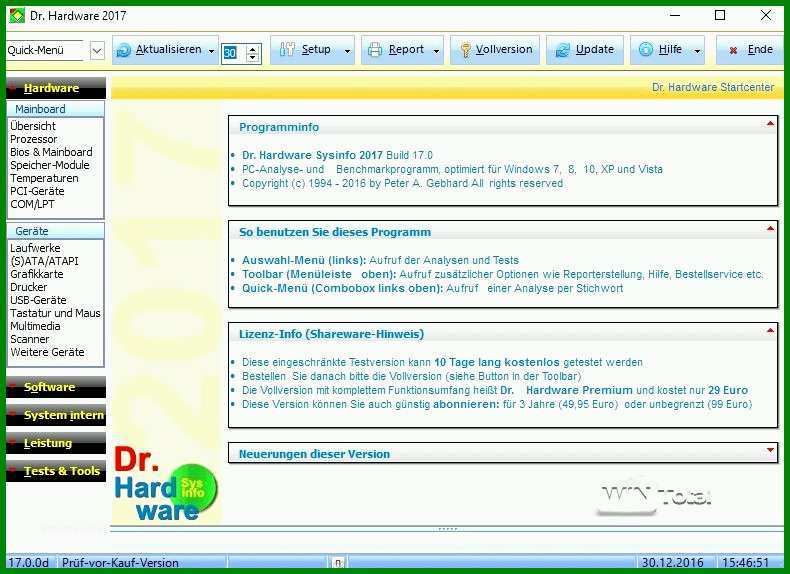Open the Übersicht analysis
The image size is (790, 574).
point(33,126)
